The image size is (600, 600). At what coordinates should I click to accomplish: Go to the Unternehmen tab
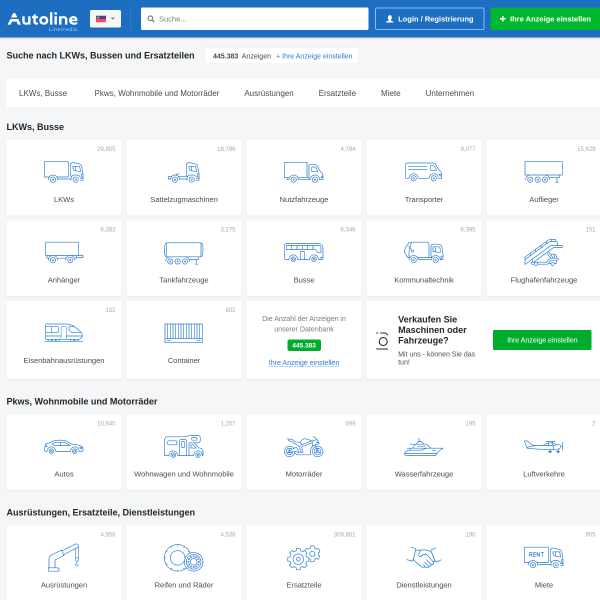tap(450, 93)
